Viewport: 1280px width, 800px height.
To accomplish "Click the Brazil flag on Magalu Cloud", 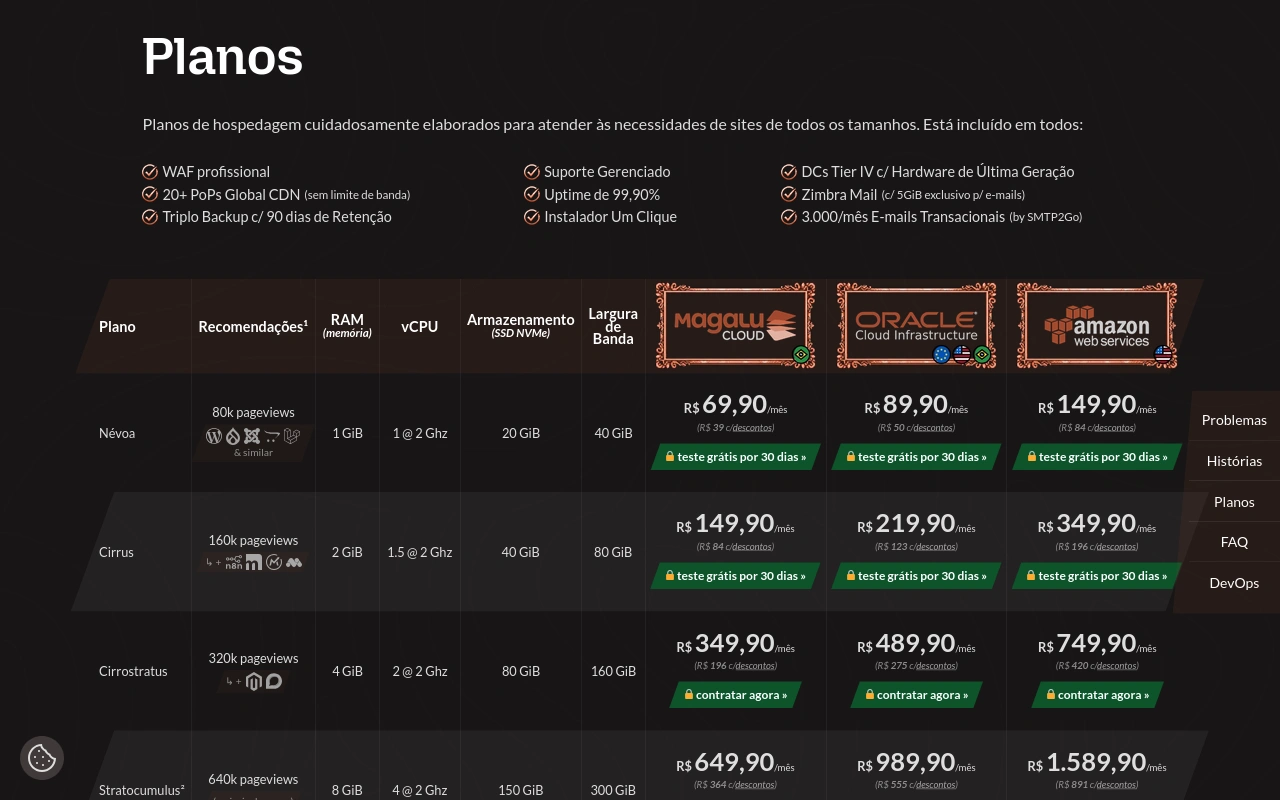I will 801,355.
